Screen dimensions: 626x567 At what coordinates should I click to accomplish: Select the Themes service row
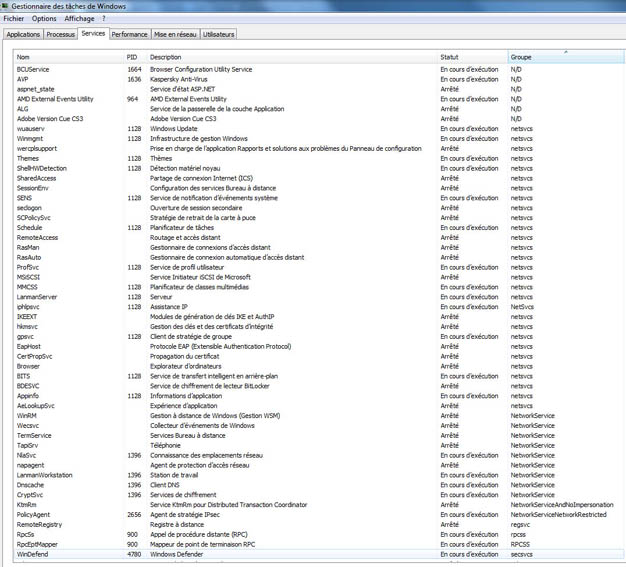coord(319,159)
